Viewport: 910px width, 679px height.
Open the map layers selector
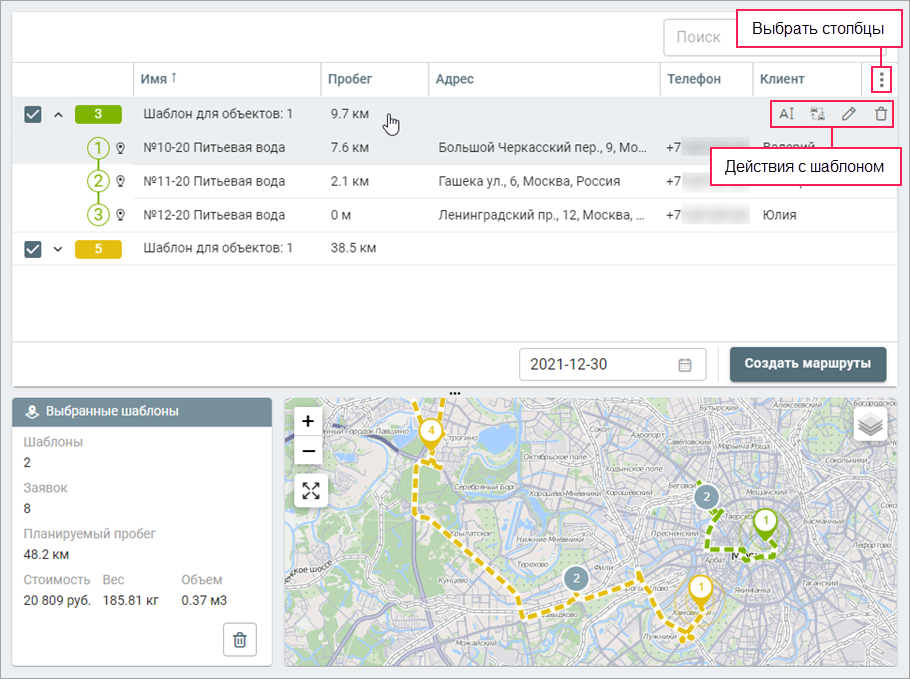click(x=871, y=424)
